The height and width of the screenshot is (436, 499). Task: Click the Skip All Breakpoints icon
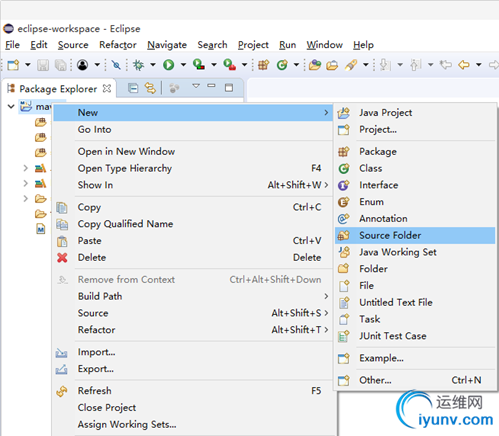[x=116, y=65]
